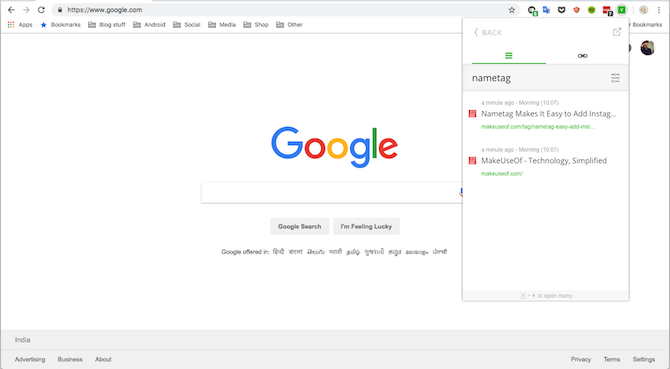This screenshot has height=369, width=670.
Task: Open the Blog stuff bookmarks folder
Action: click(107, 25)
